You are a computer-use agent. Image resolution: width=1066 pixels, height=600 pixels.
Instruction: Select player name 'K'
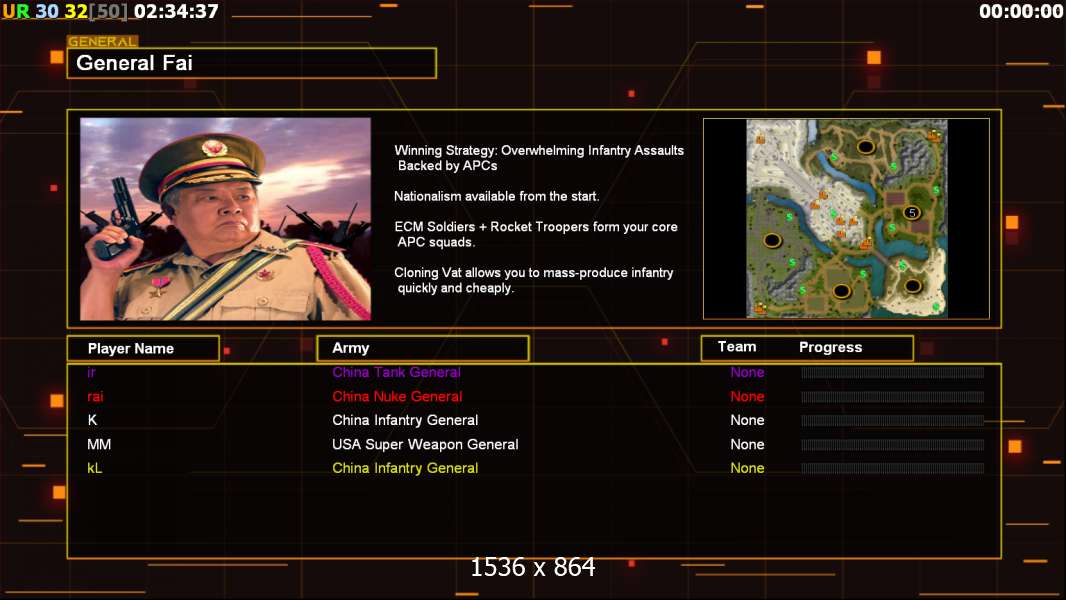(x=92, y=420)
